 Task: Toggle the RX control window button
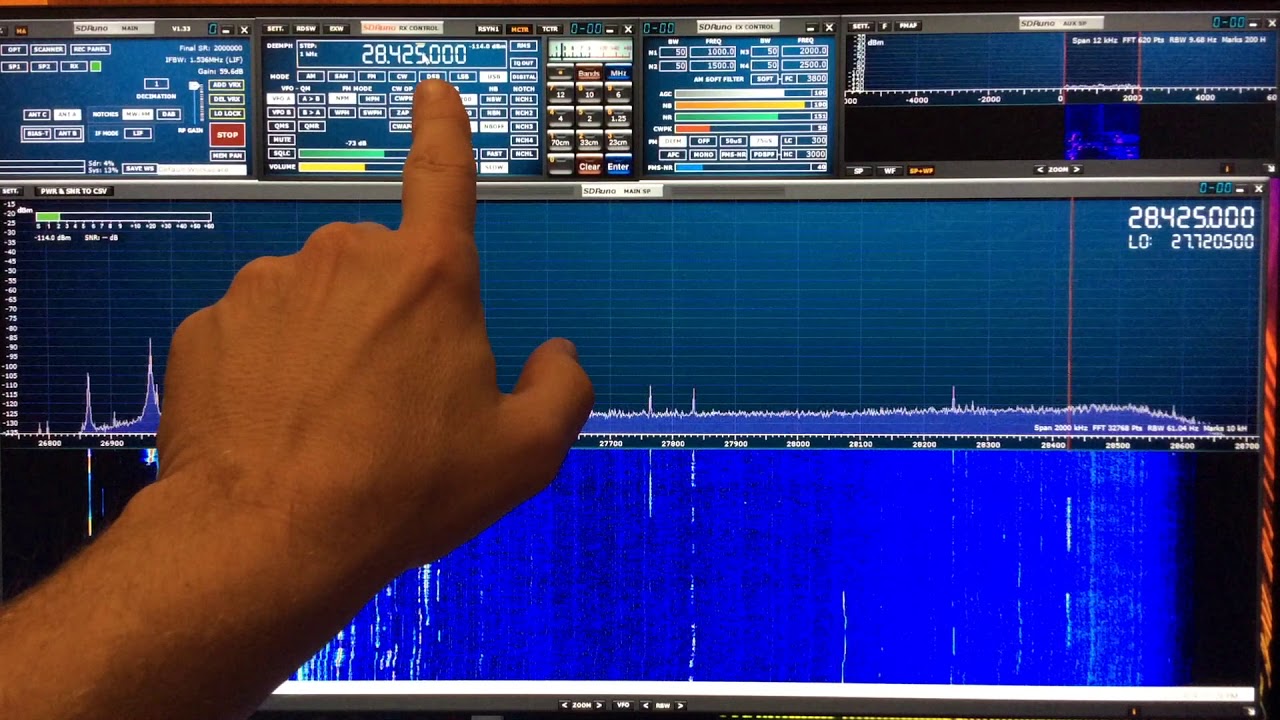tap(74, 67)
